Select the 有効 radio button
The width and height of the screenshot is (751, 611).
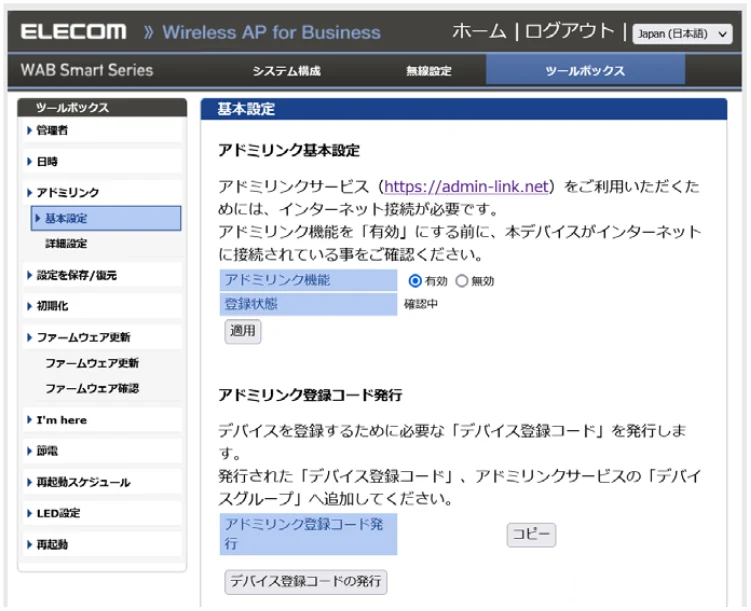pos(415,281)
